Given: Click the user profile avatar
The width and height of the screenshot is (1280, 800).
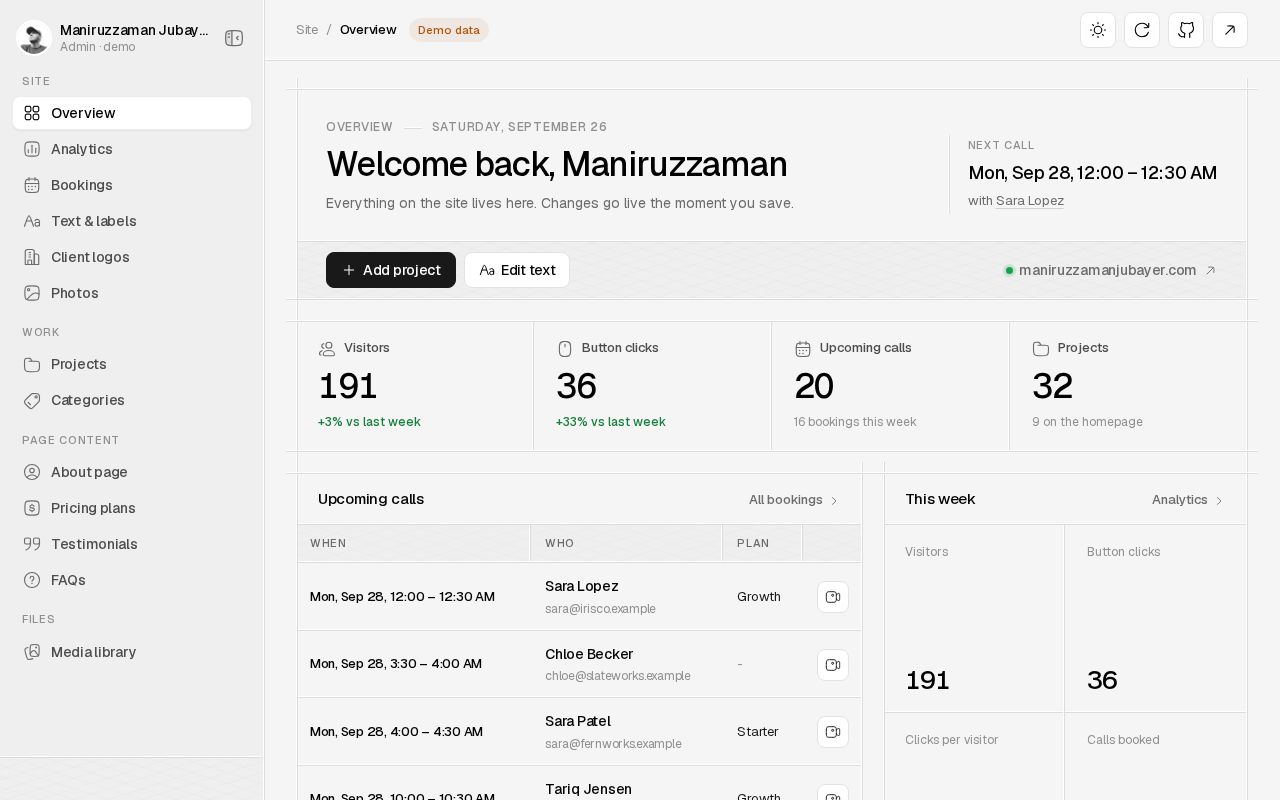Looking at the screenshot, I should 34,38.
